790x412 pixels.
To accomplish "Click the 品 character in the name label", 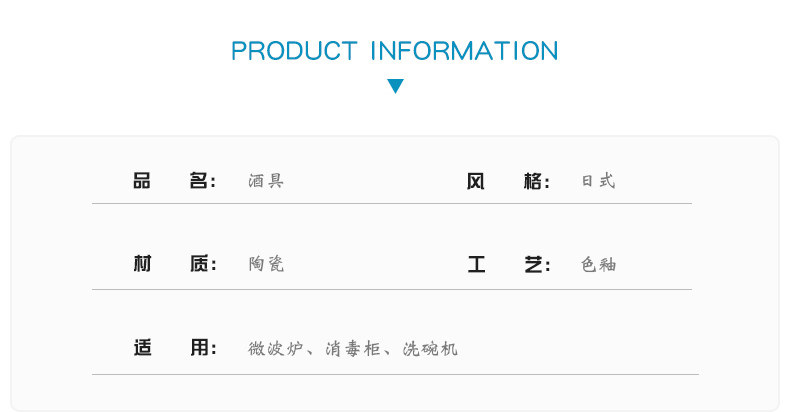I will tap(141, 181).
